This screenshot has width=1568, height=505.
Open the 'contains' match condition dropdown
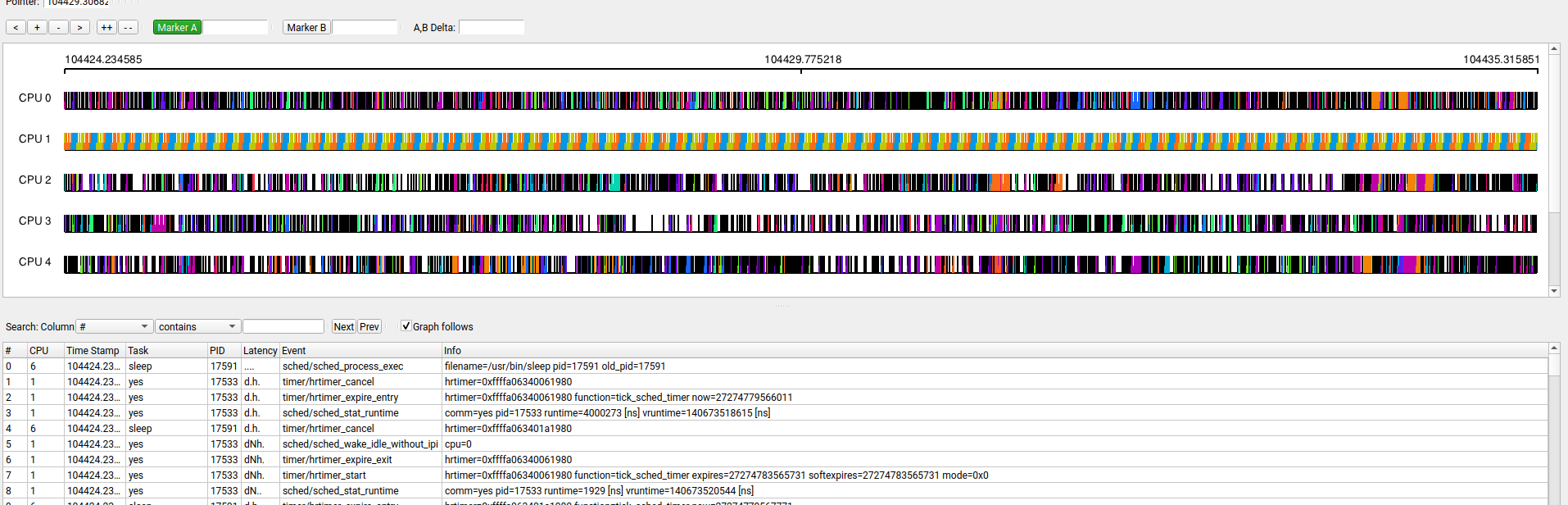tap(197, 326)
